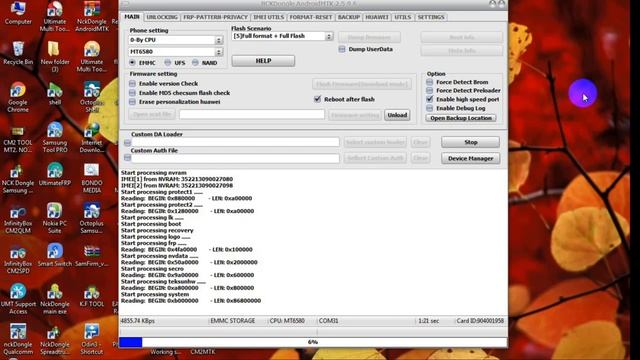Switch to the UNLOCKING tab

coord(162,17)
